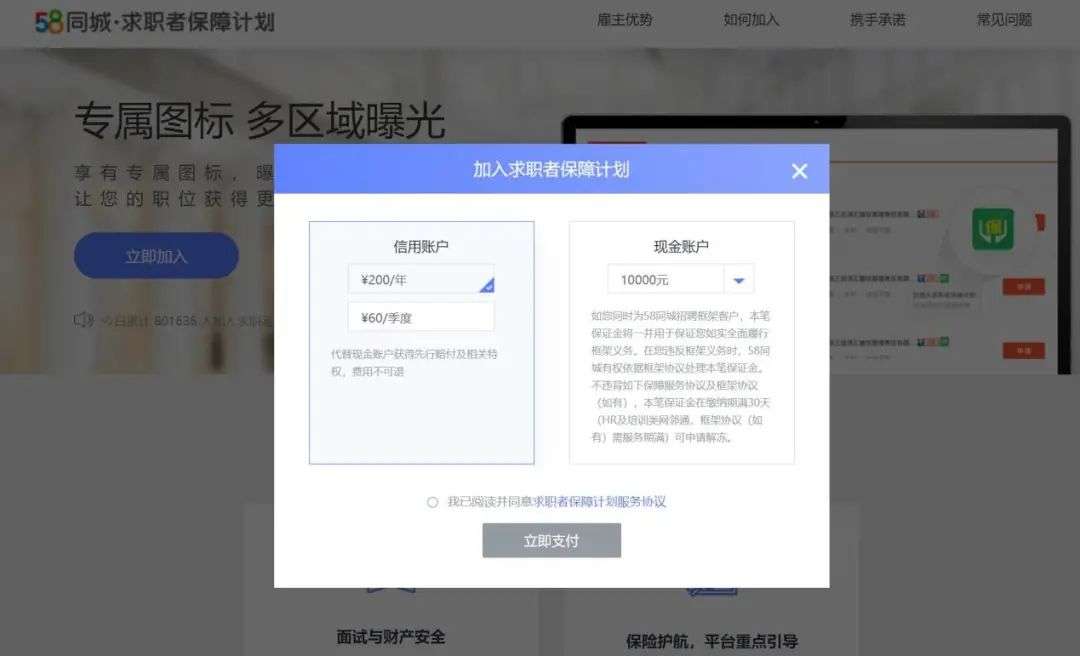This screenshot has width=1080, height=656.
Task: Select the 信用账户 card
Action: (x=422, y=342)
